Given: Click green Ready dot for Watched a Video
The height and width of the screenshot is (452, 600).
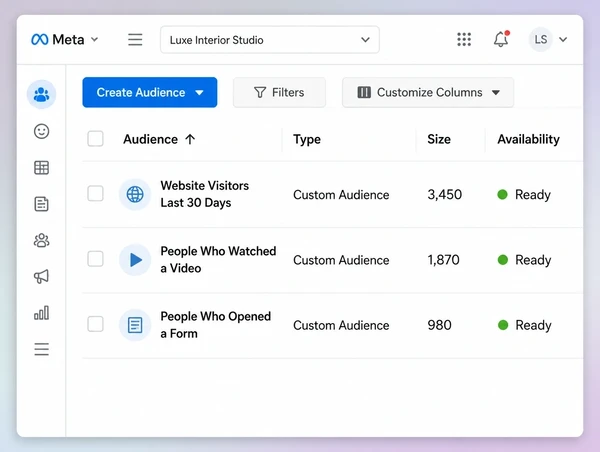Looking at the screenshot, I should 502,260.
